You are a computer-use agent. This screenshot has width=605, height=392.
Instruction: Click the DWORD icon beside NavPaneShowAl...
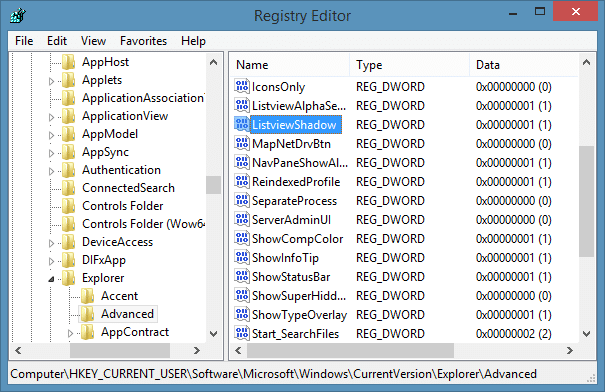coord(242,162)
